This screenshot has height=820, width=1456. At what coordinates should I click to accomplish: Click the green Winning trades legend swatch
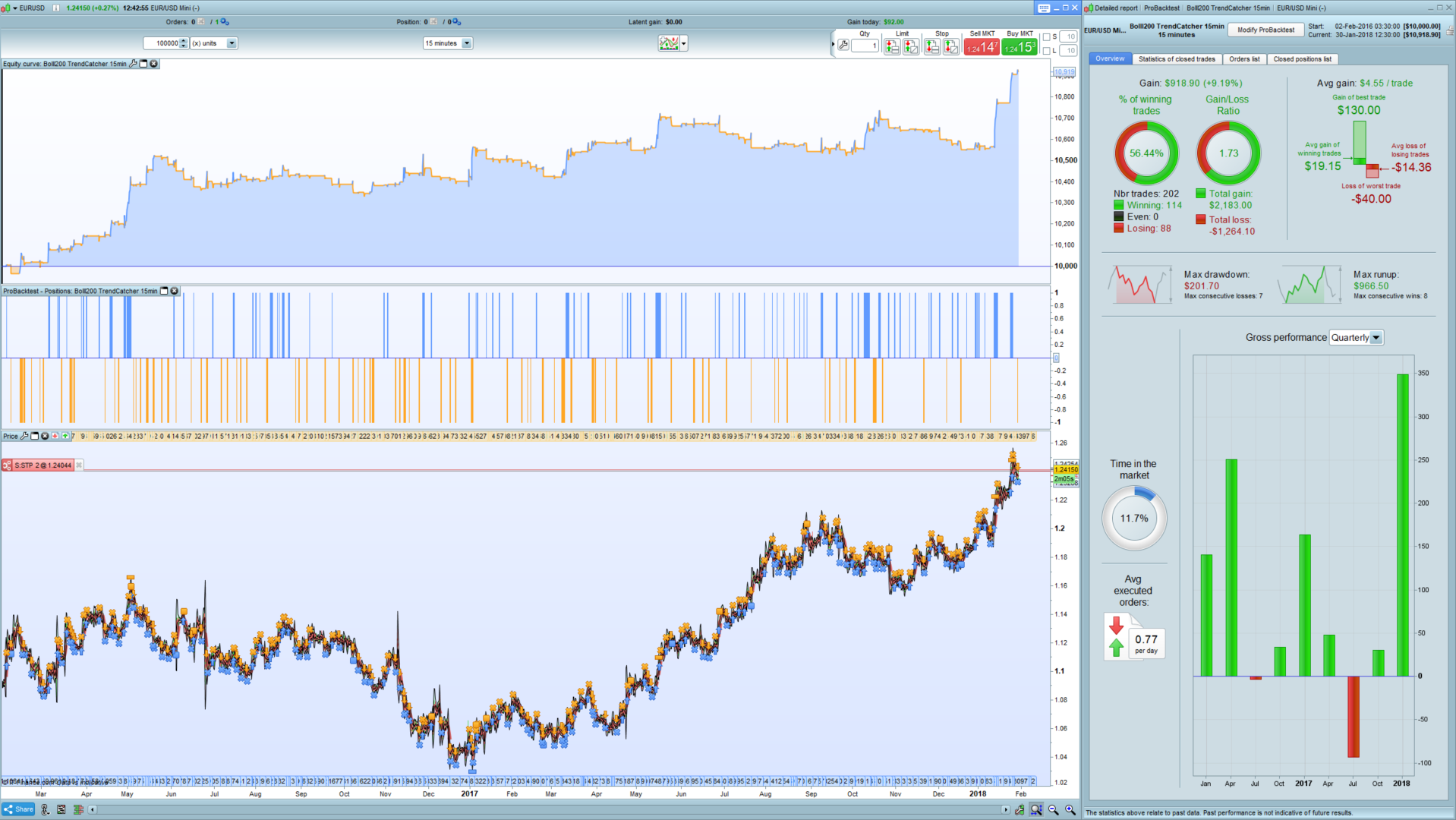tap(1118, 205)
